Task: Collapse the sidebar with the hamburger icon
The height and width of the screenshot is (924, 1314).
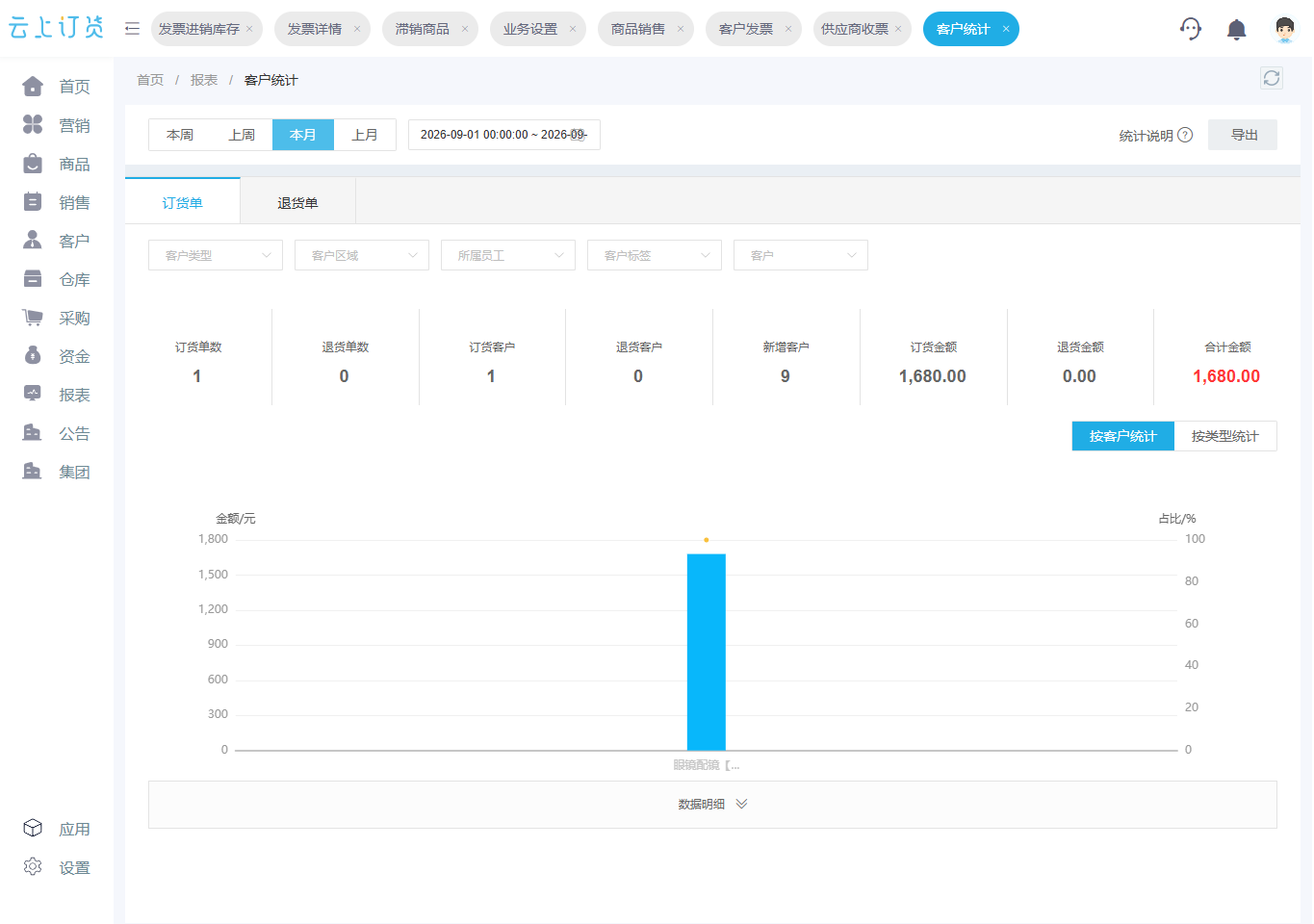Action: 132,29
